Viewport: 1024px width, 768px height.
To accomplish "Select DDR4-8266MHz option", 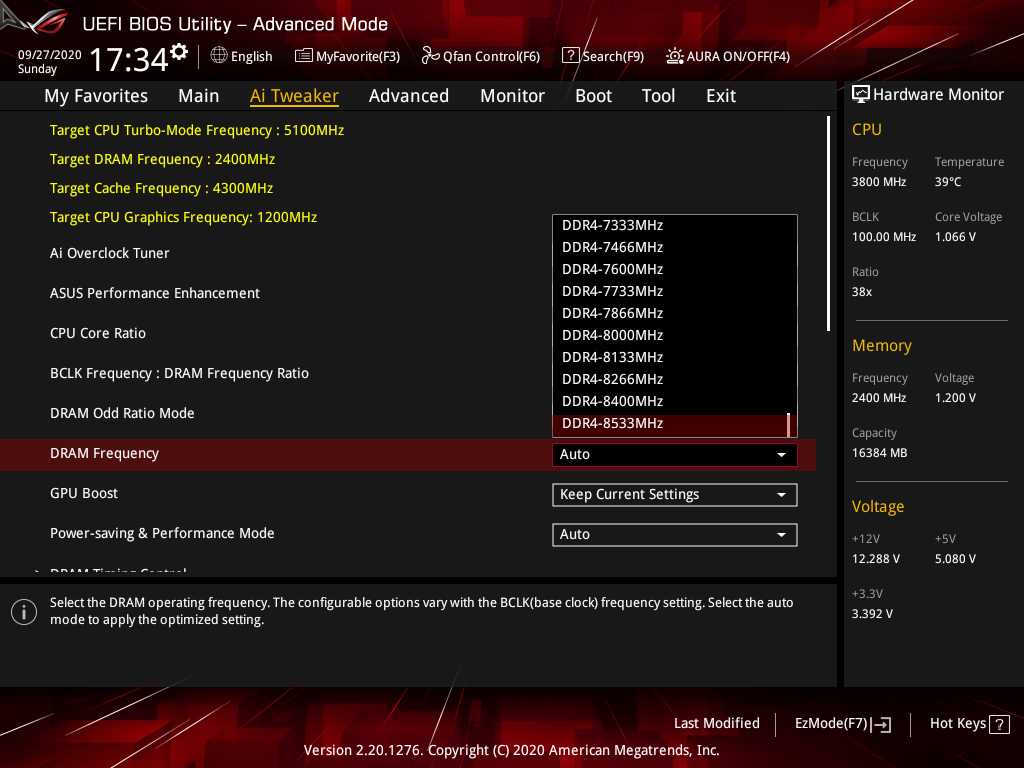I will (x=675, y=379).
